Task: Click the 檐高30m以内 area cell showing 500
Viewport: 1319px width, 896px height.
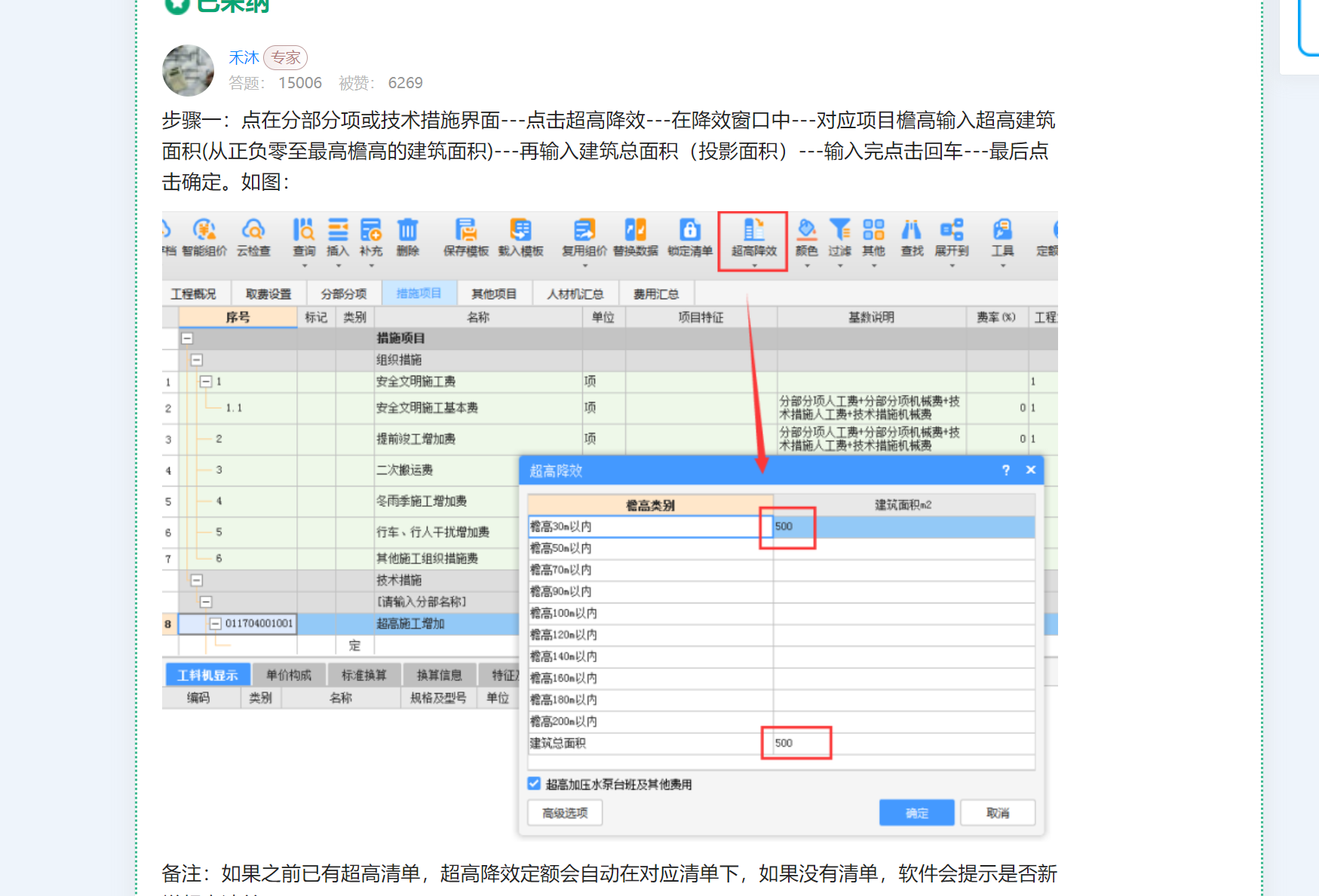Action: (903, 526)
